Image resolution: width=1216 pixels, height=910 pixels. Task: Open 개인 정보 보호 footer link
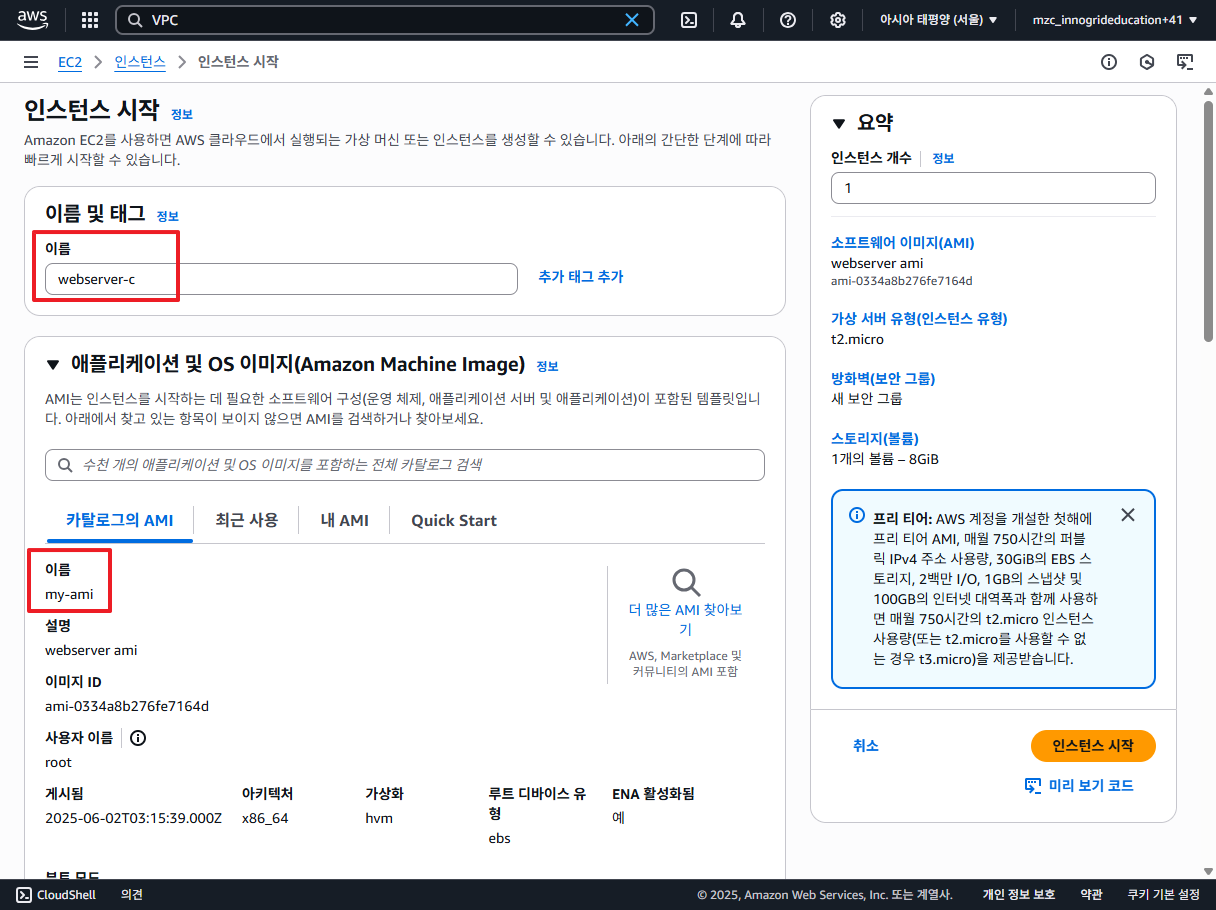click(x=1019, y=895)
